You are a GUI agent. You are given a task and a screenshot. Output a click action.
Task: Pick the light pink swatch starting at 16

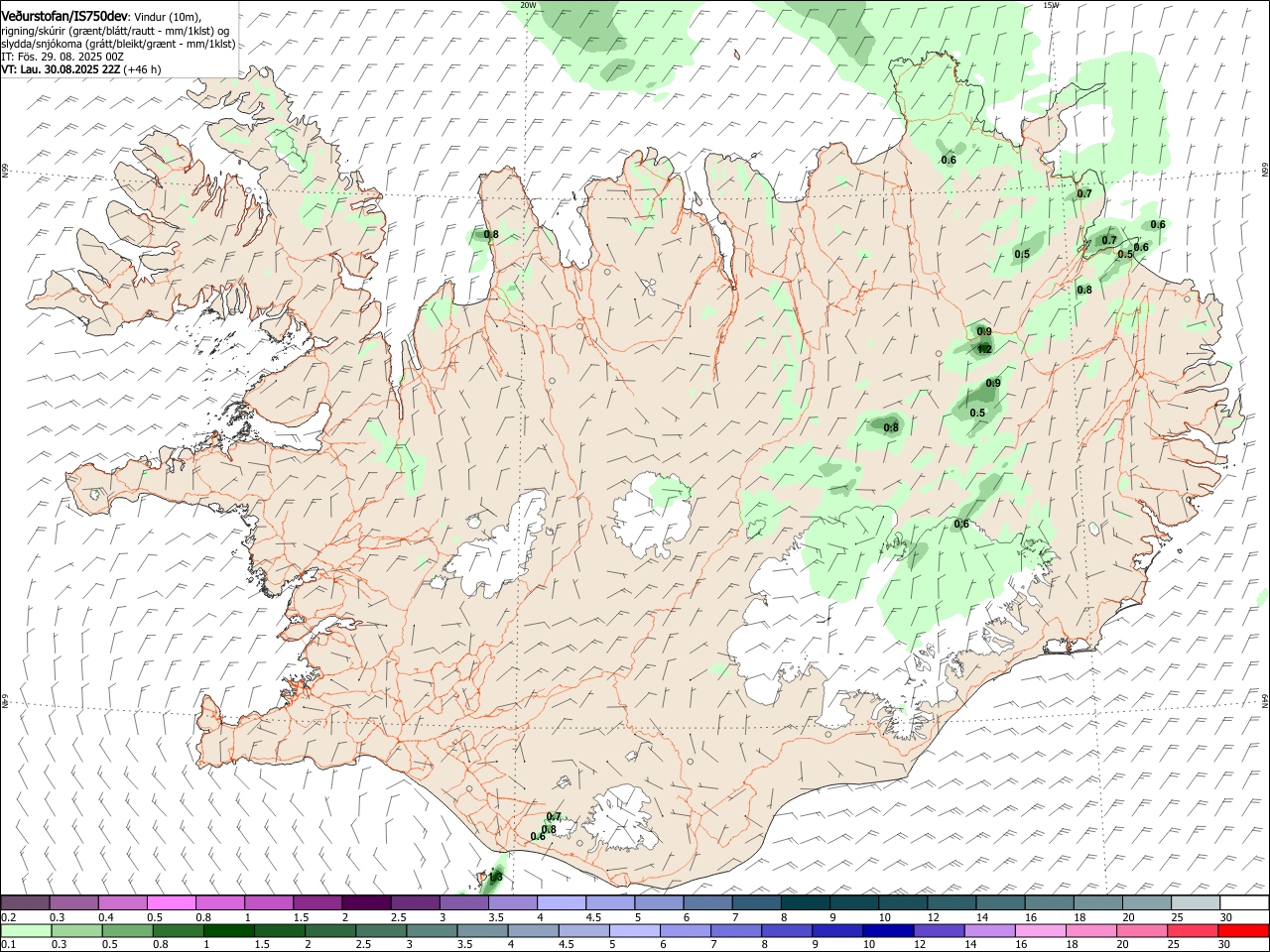[1039, 930]
